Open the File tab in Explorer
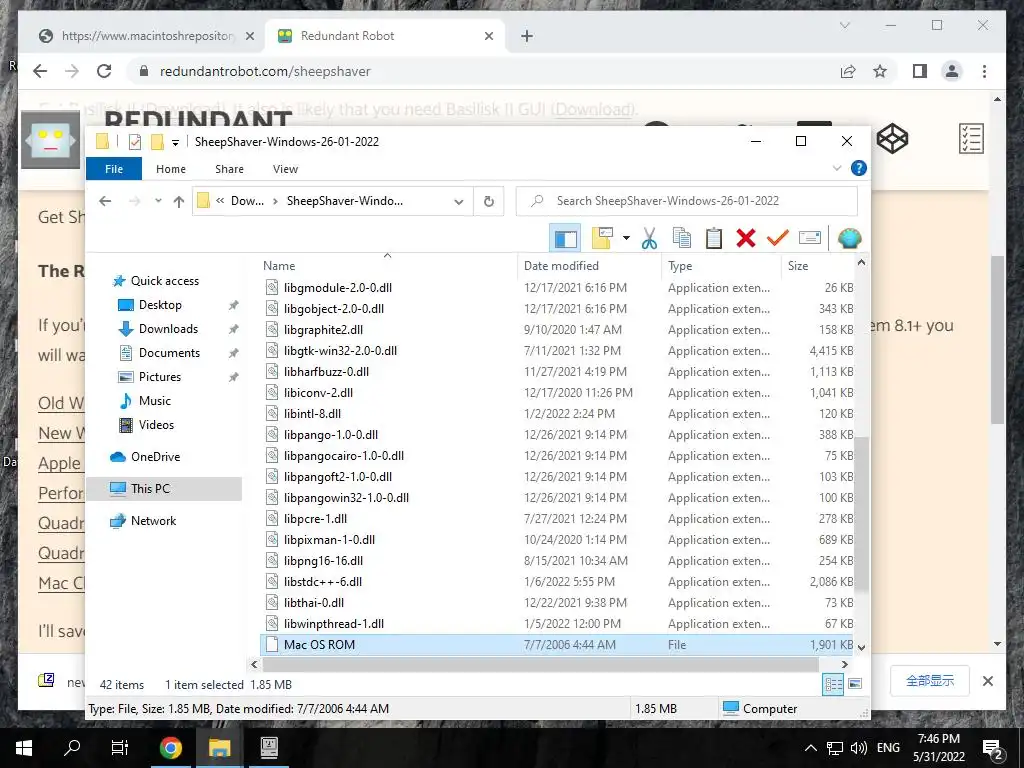Screen dimensions: 1024x768 point(114,169)
